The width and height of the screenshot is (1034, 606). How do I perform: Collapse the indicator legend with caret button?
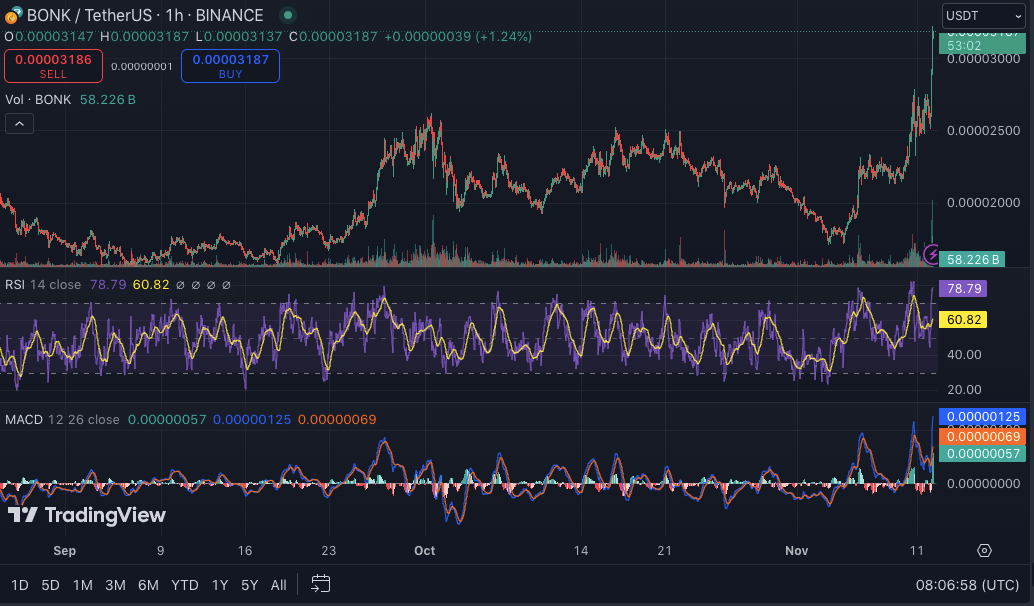coord(19,124)
